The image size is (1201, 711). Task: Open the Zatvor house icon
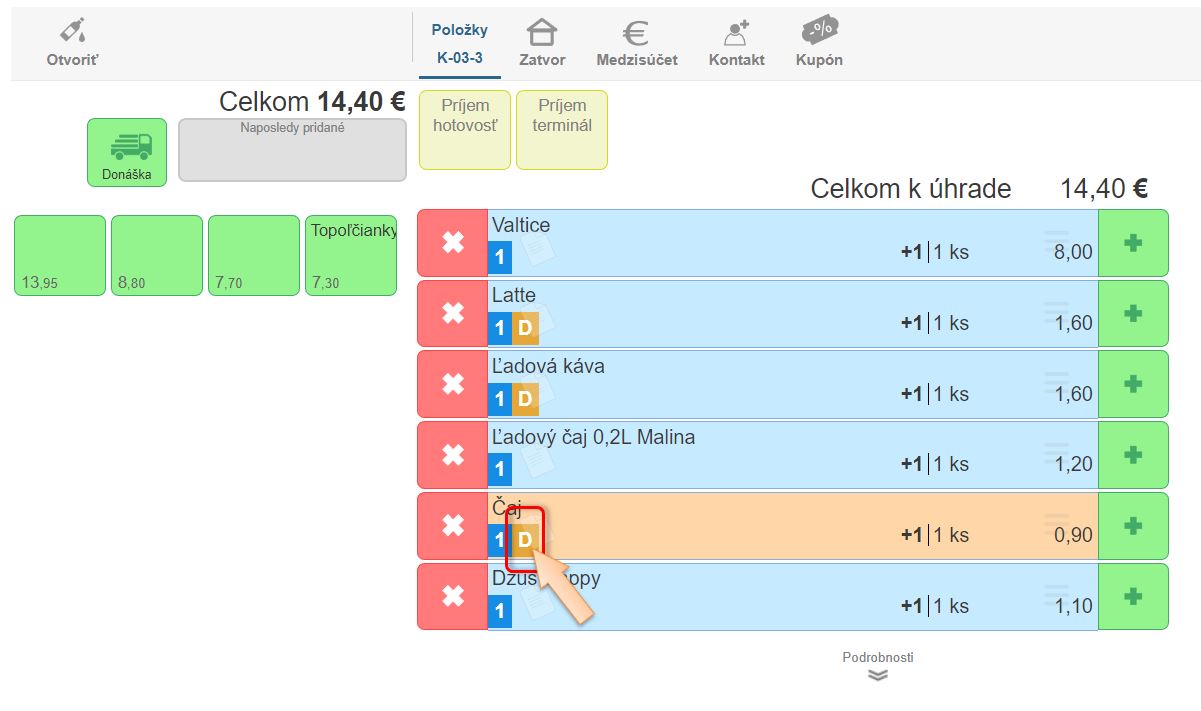(542, 33)
